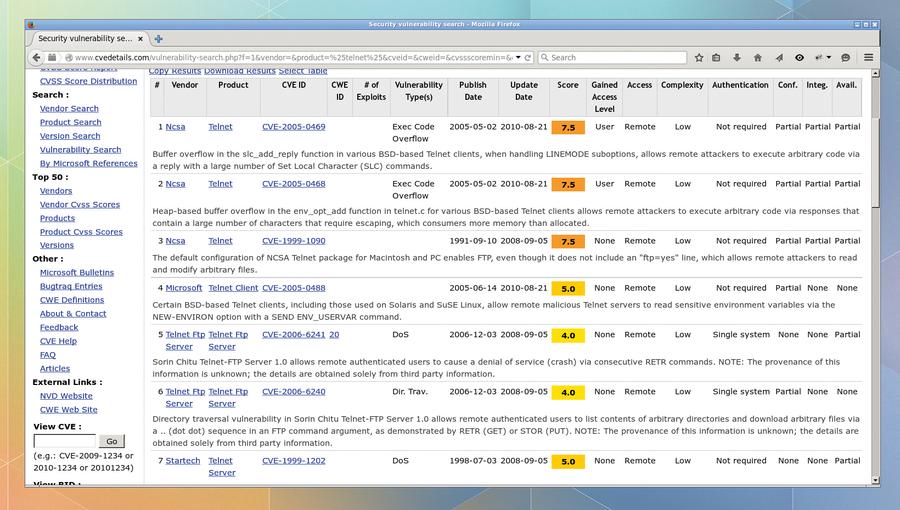Open FAQ sidebar link
The image size is (900, 510).
coord(48,355)
